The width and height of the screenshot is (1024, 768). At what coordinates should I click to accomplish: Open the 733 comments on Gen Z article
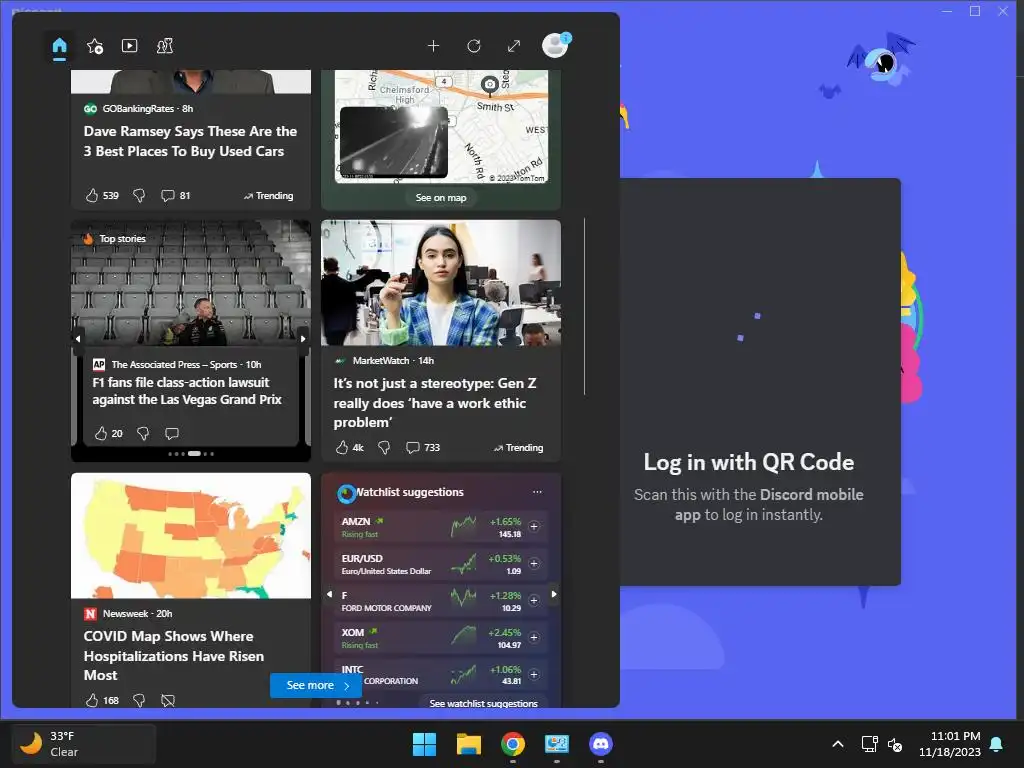[x=423, y=447]
